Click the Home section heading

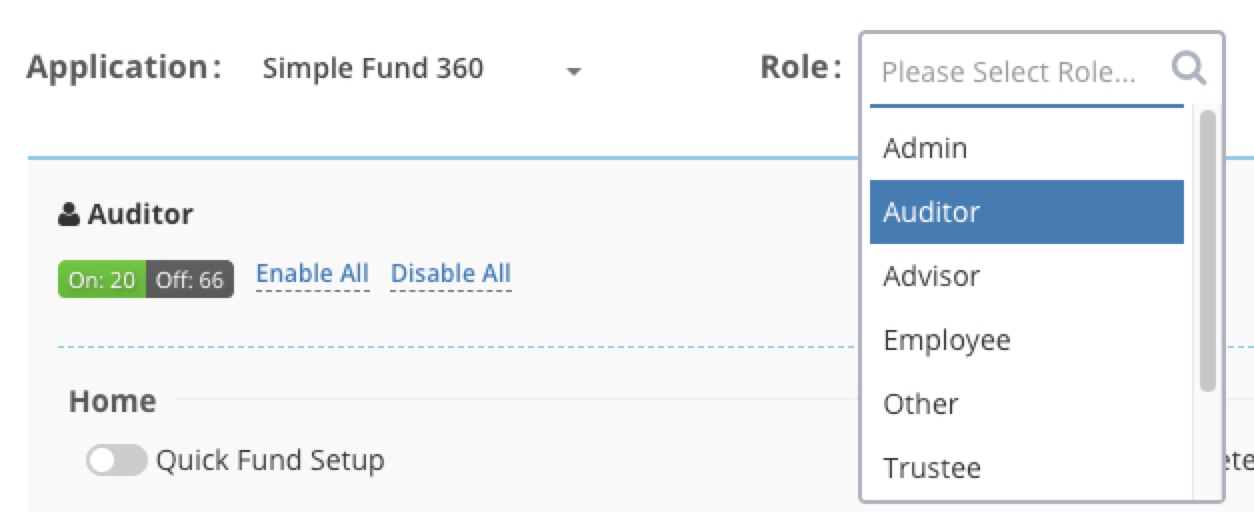click(113, 401)
